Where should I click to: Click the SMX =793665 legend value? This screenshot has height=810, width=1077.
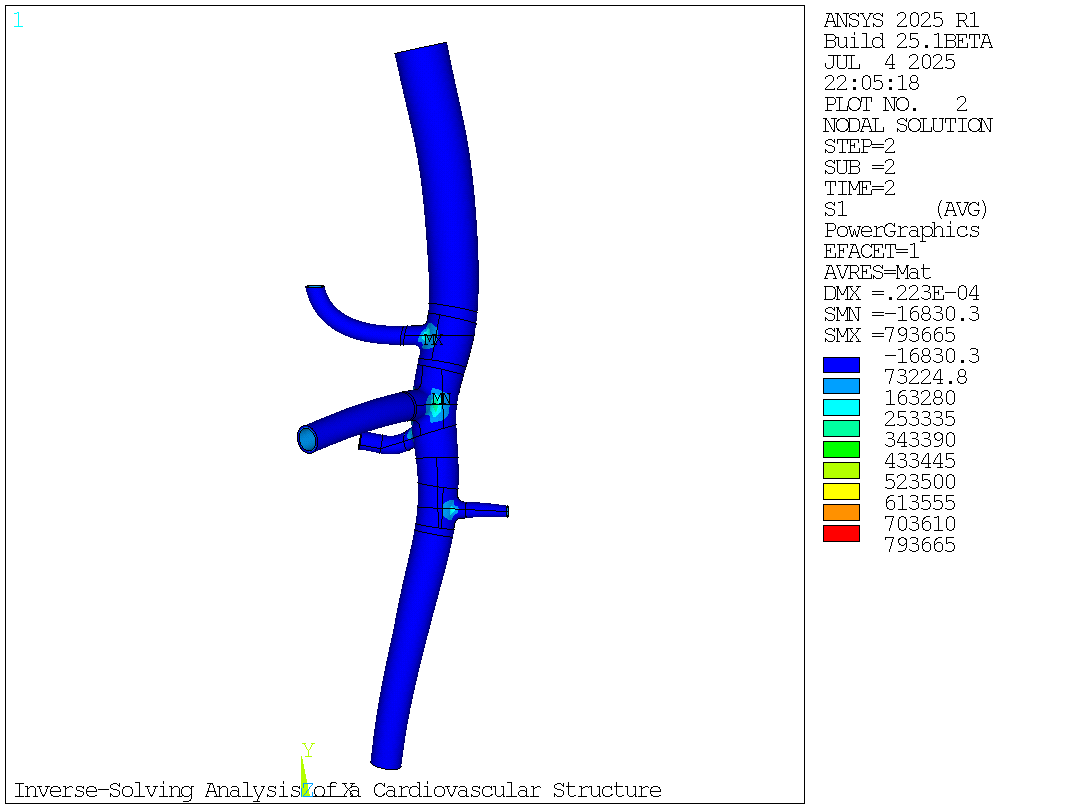pyautogui.click(x=889, y=335)
